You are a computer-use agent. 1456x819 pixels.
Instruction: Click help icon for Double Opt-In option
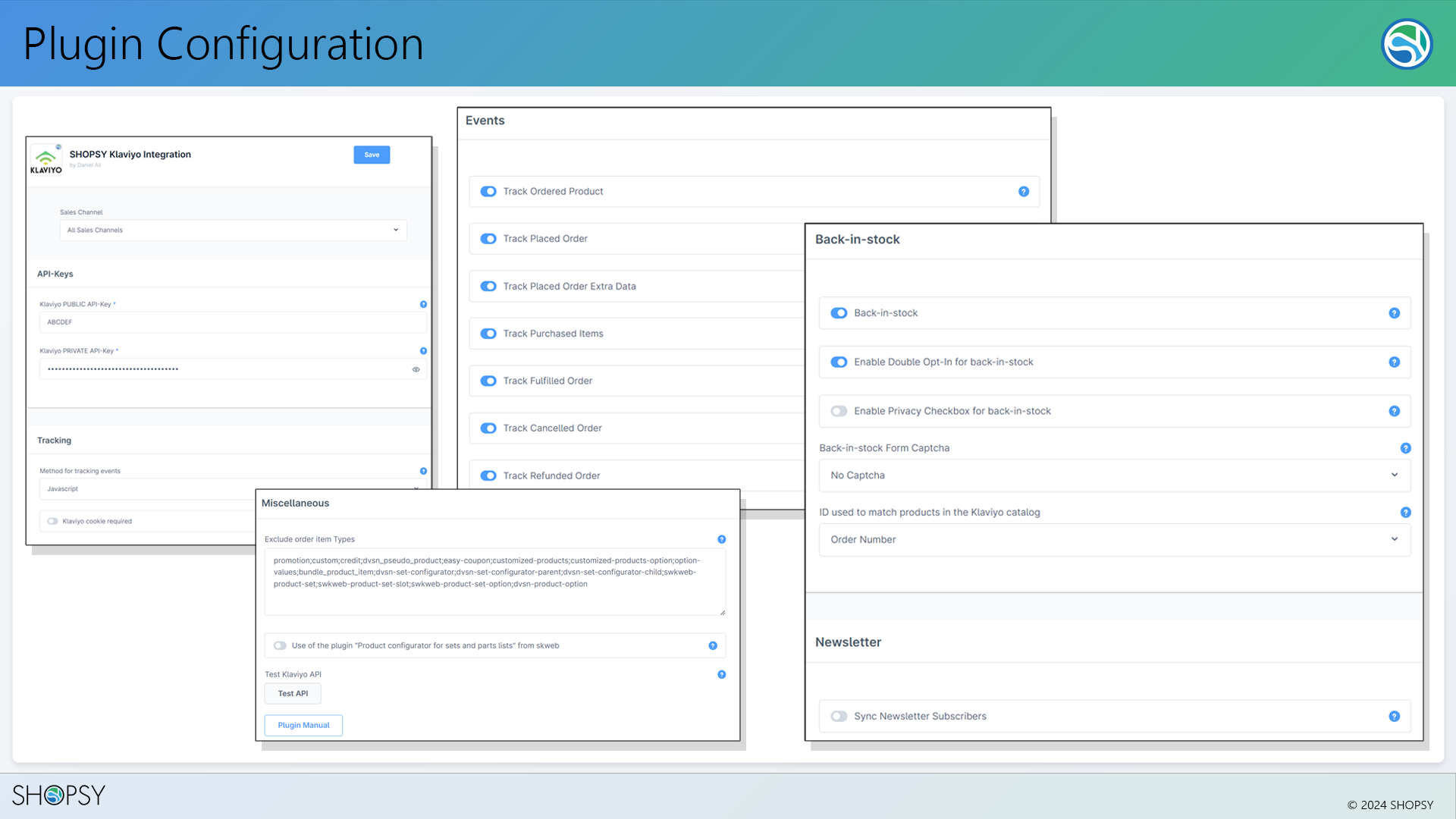(1394, 362)
